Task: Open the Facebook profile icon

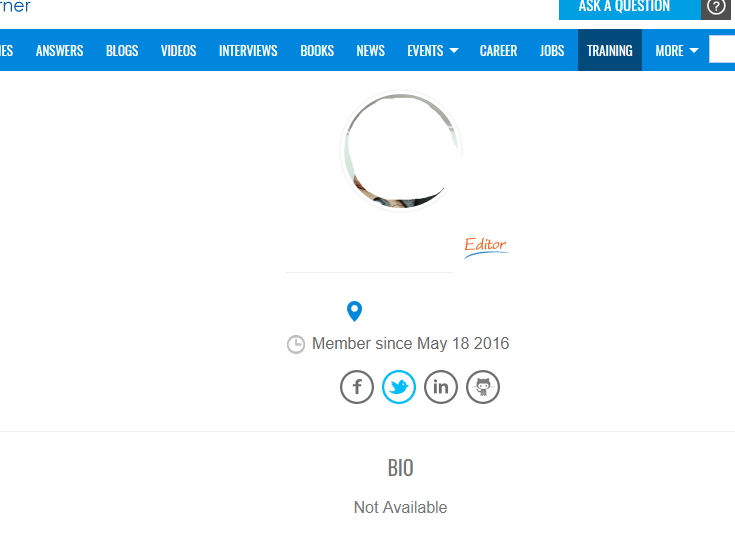Action: tap(357, 387)
